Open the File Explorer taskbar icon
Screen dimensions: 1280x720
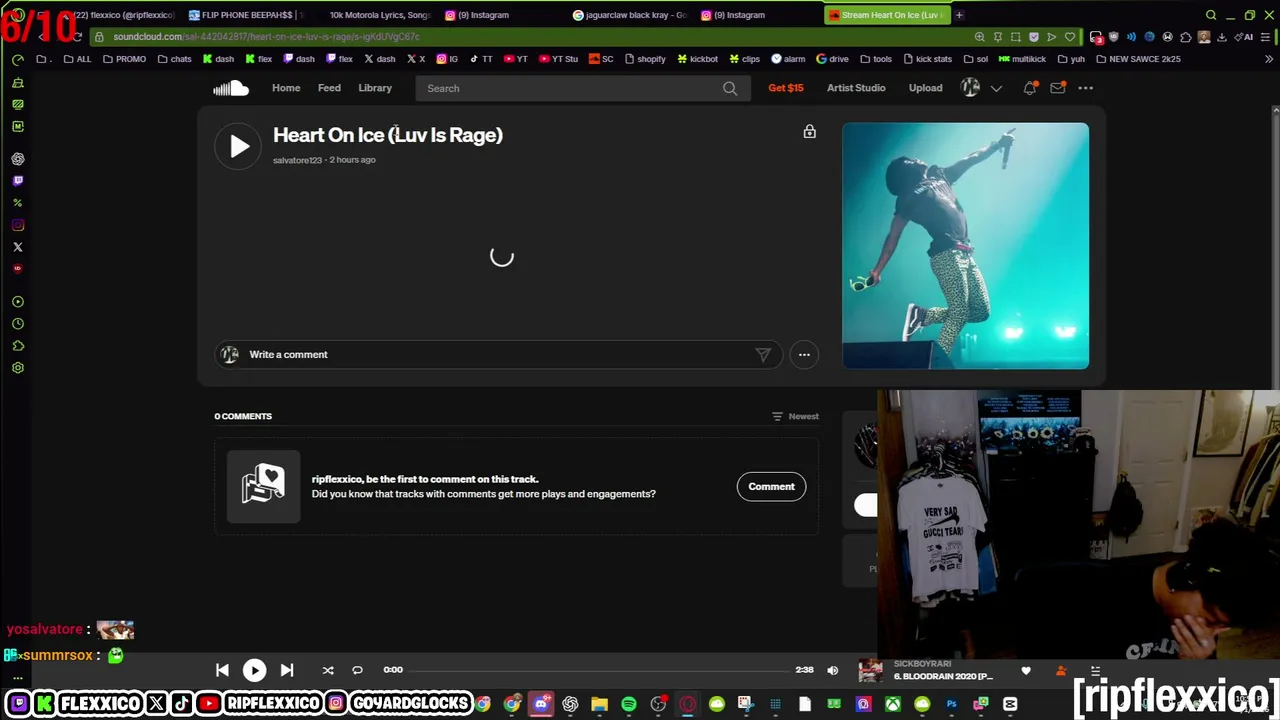(x=599, y=704)
